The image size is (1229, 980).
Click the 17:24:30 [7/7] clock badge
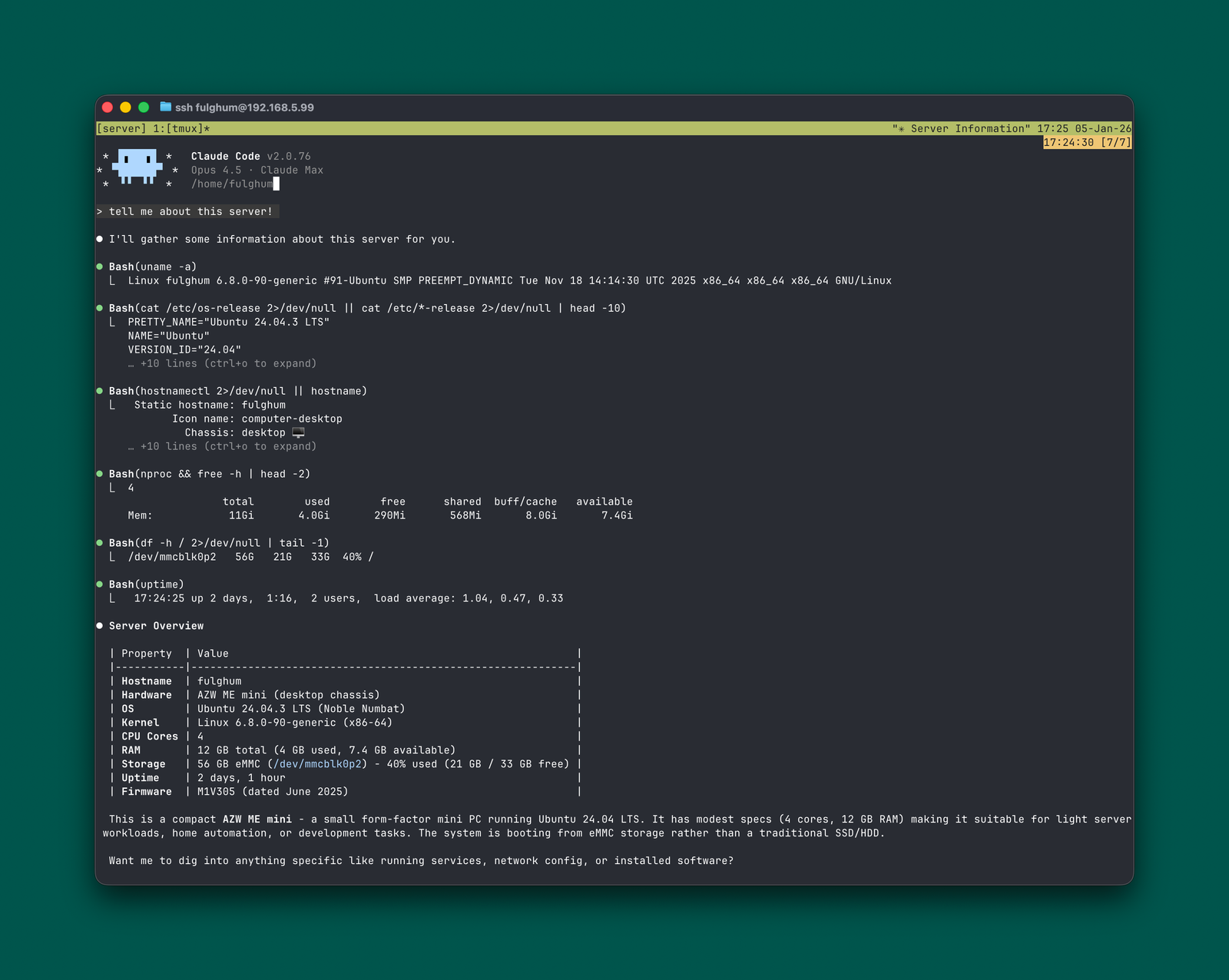coord(1086,142)
